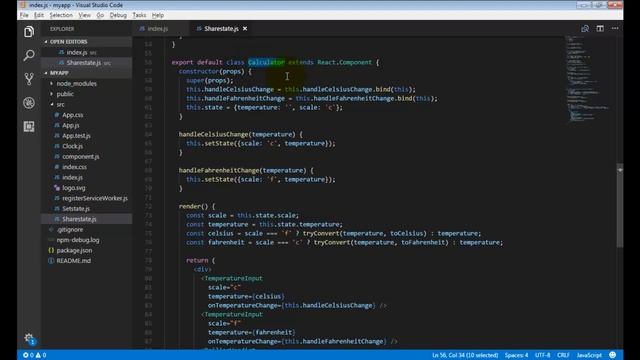This screenshot has height=360, width=640.
Task: Select Sharestate.js in Open Editors list
Action: pos(87,63)
